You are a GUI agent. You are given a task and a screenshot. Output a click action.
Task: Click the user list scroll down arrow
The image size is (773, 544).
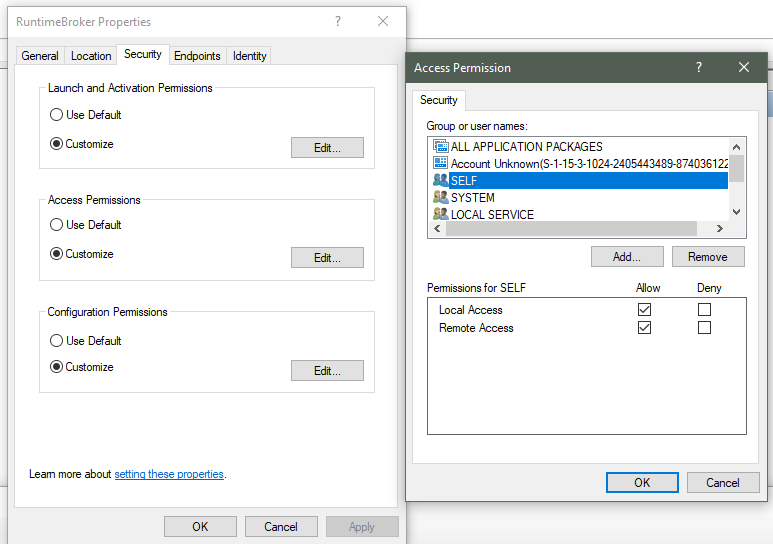tap(737, 212)
